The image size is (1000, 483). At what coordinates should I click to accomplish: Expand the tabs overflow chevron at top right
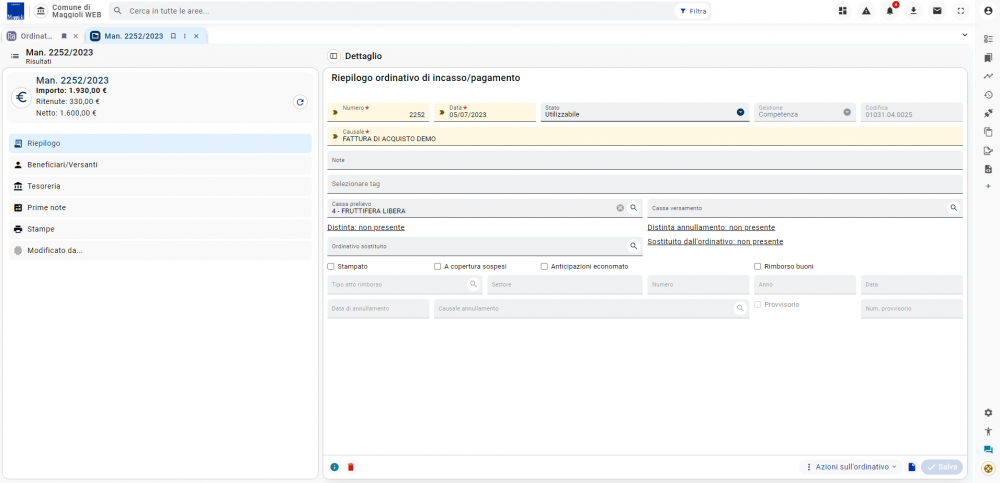point(964,35)
